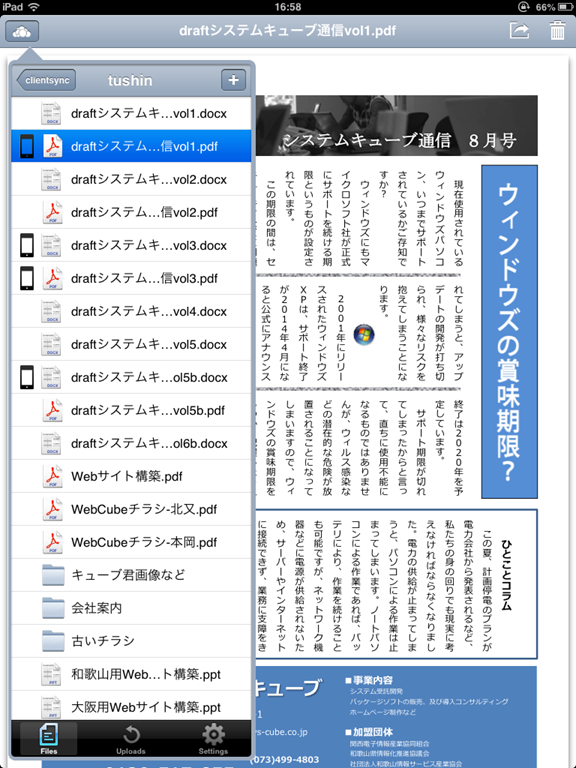Screen dimensions: 576x768
Task: Open the Settings tab with the gear icon
Action: [x=213, y=740]
